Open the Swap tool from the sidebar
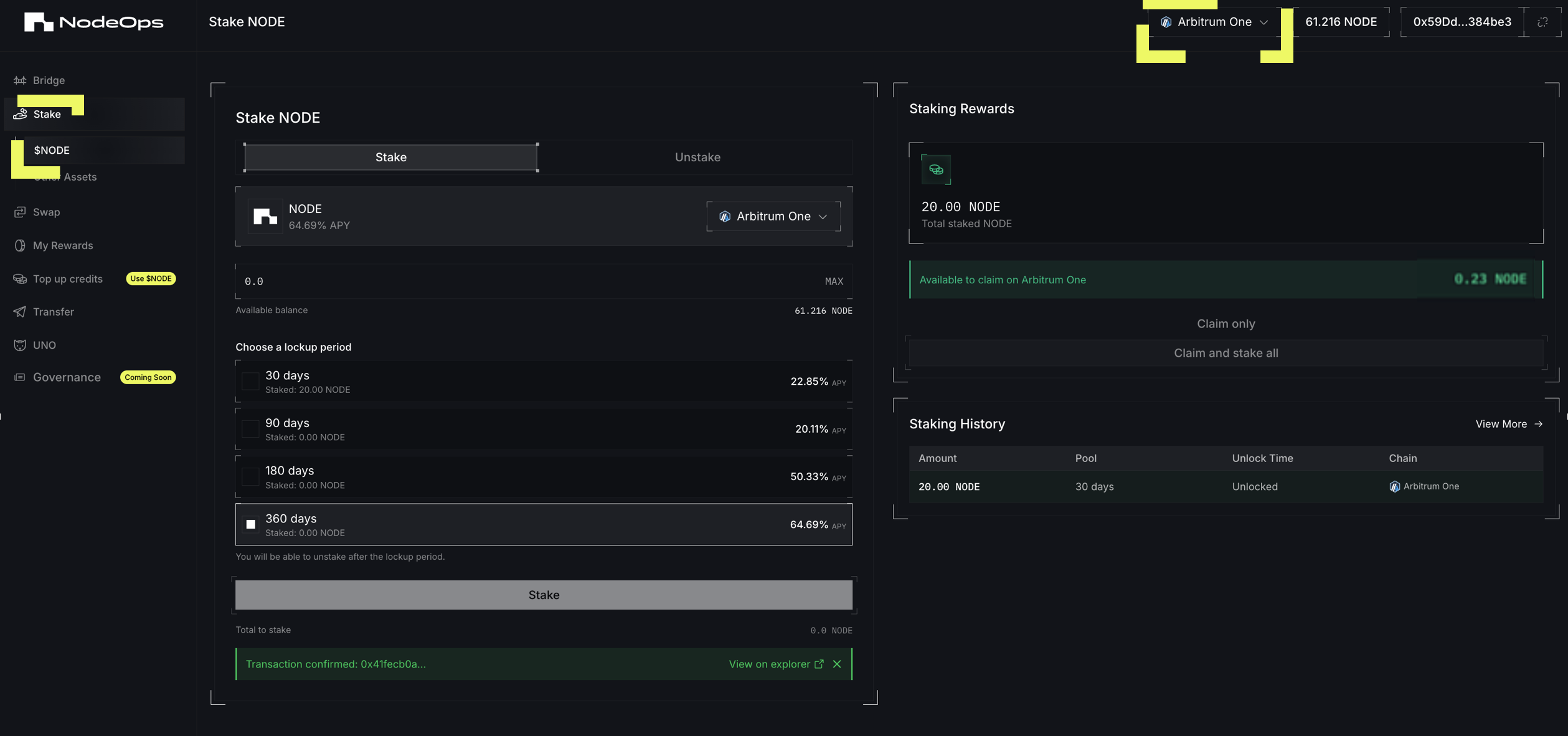 (47, 212)
